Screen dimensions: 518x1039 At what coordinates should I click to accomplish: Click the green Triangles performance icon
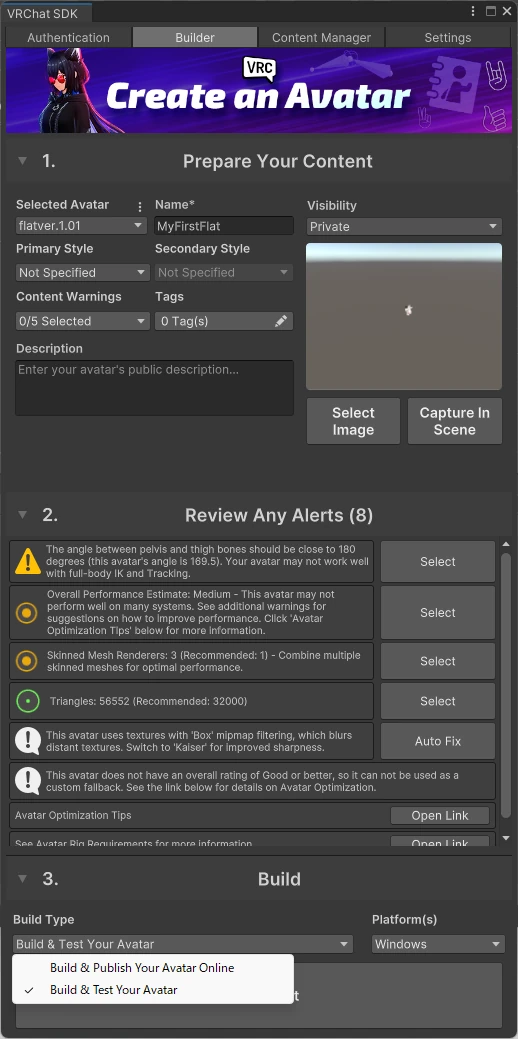[x=28, y=701]
